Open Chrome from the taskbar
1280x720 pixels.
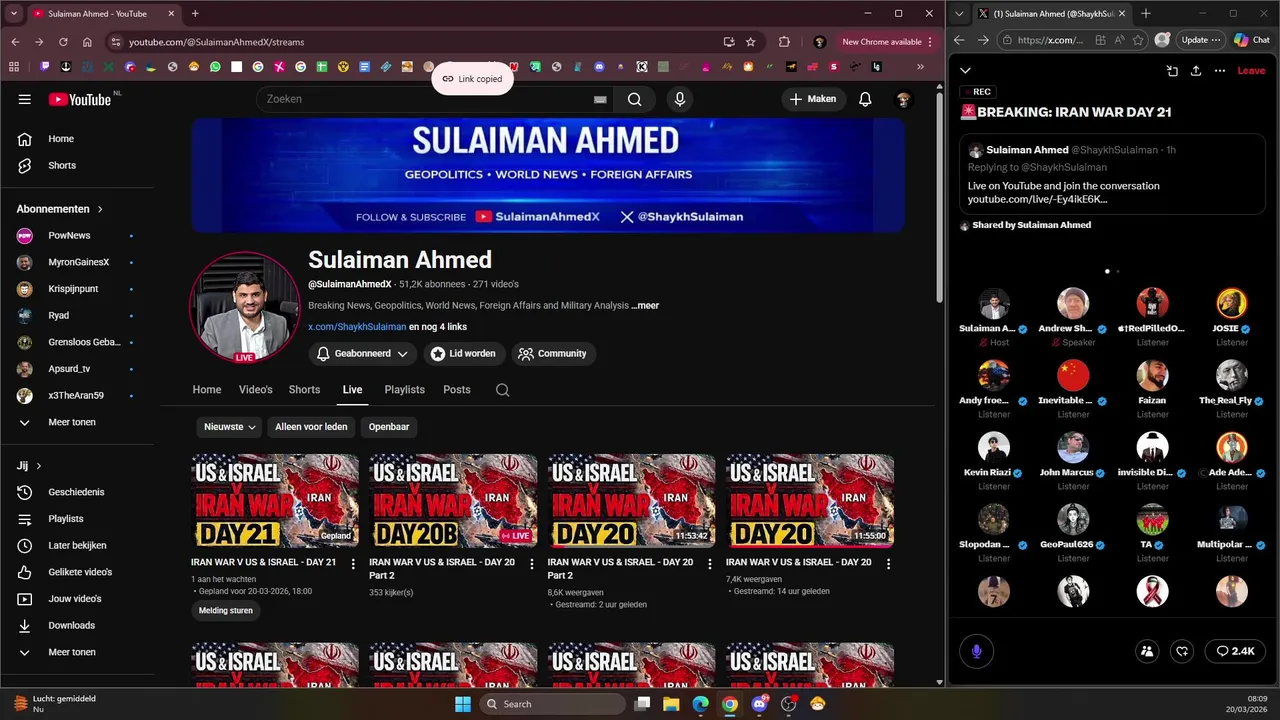[x=730, y=704]
